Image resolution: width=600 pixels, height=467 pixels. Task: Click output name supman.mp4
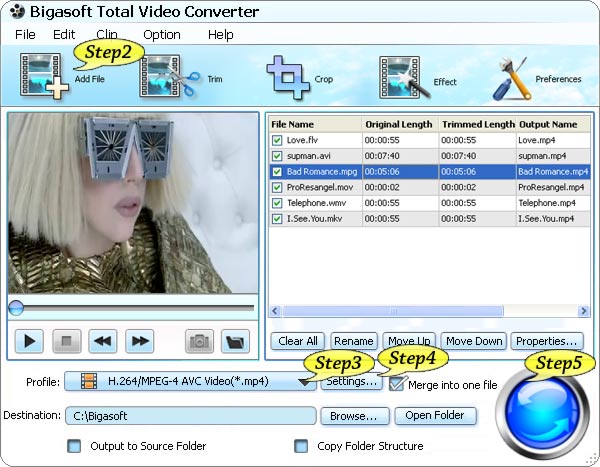pos(542,156)
